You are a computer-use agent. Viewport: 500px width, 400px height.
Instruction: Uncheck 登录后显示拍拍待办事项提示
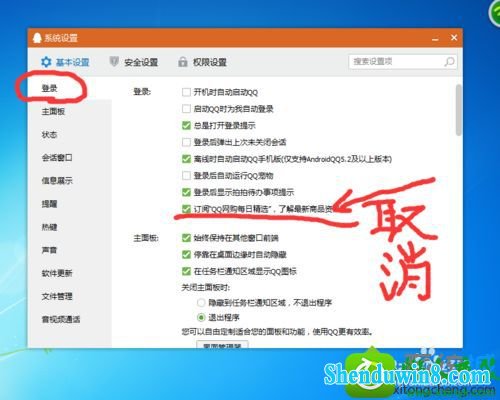(x=186, y=192)
